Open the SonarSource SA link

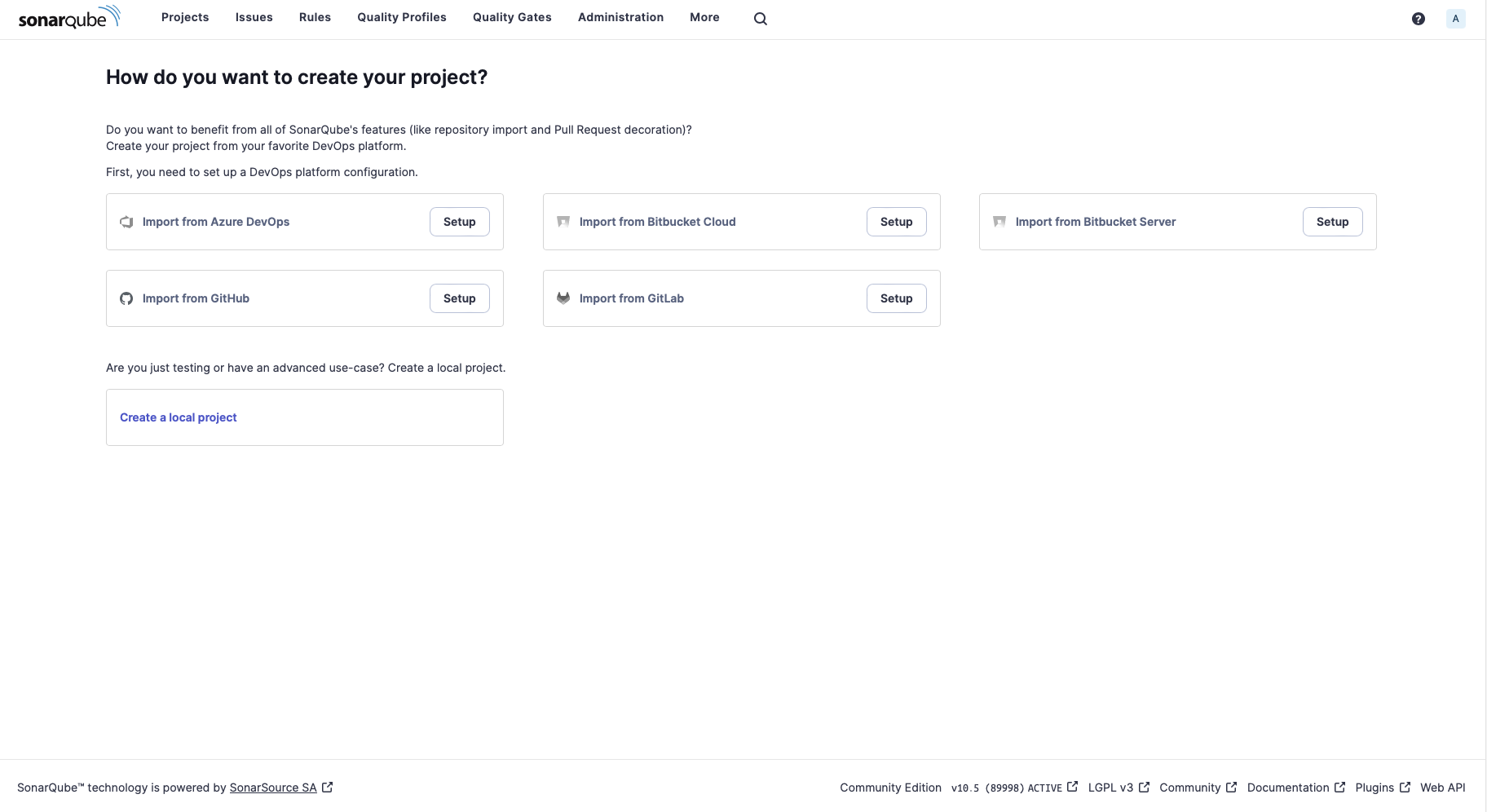(273, 788)
